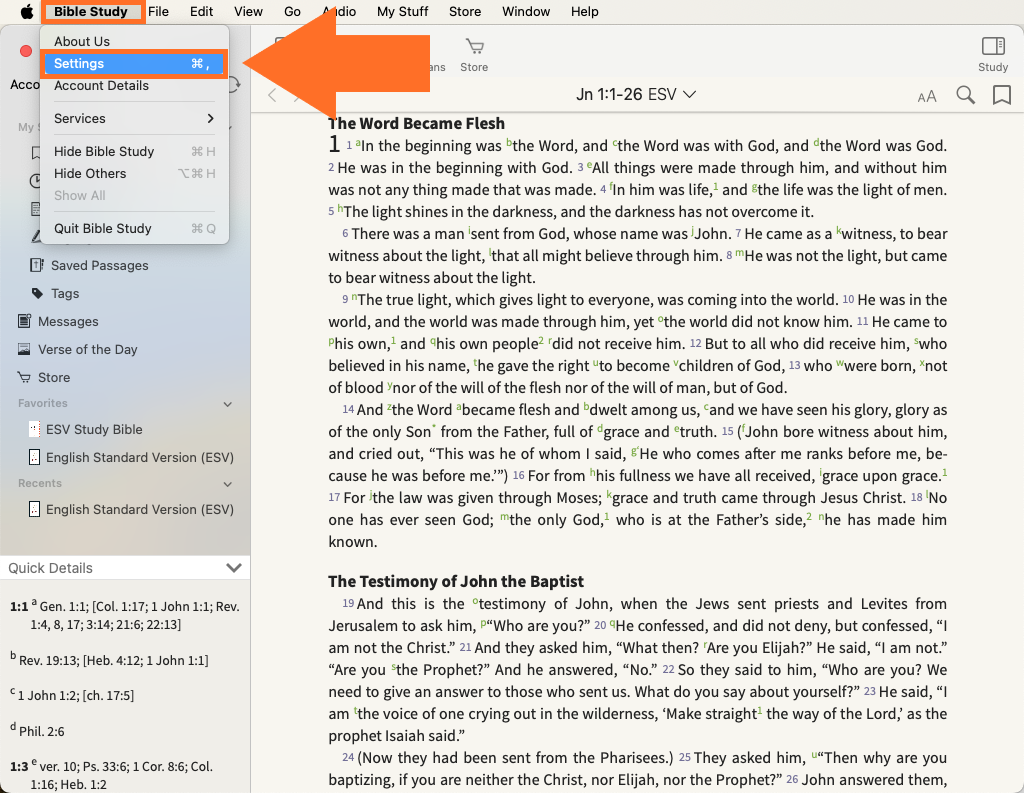Open Messages in the sidebar
The height and width of the screenshot is (793, 1024).
tap(68, 321)
